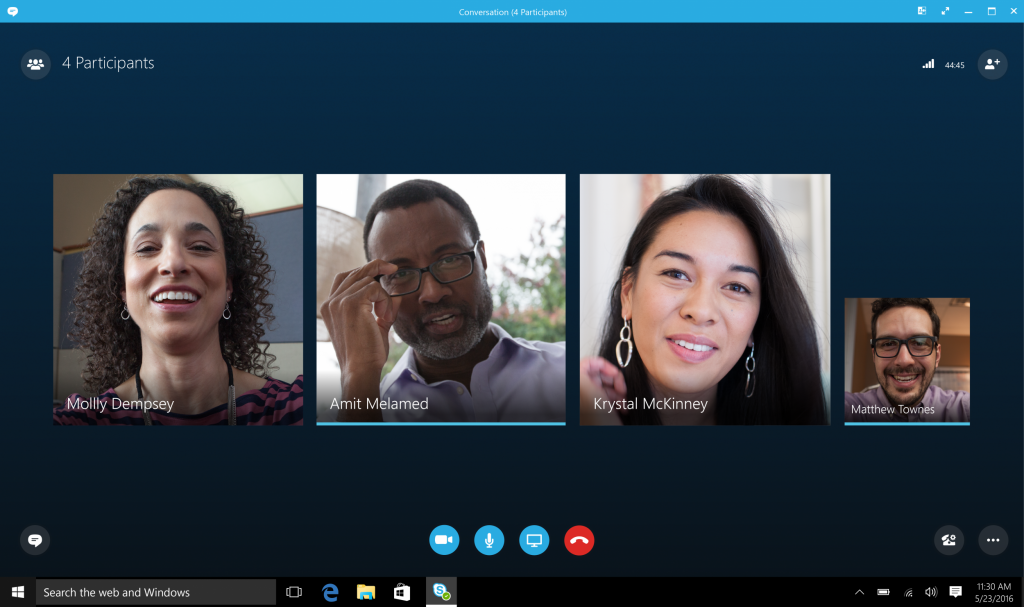1024x607 pixels.
Task: Open video device settings
Action: (948, 540)
